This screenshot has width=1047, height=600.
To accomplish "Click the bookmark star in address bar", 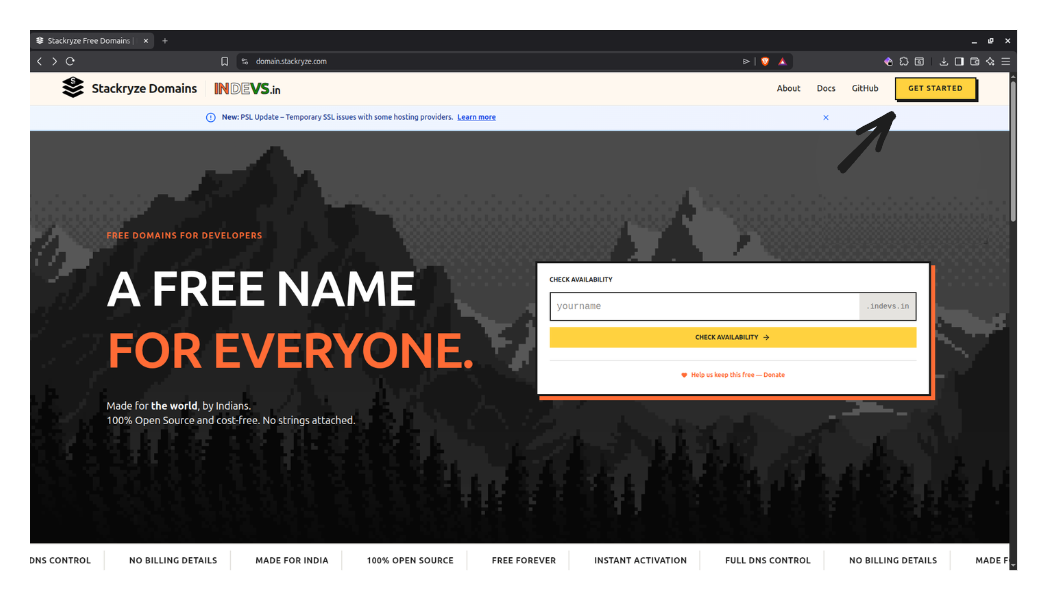I will click(x=224, y=61).
